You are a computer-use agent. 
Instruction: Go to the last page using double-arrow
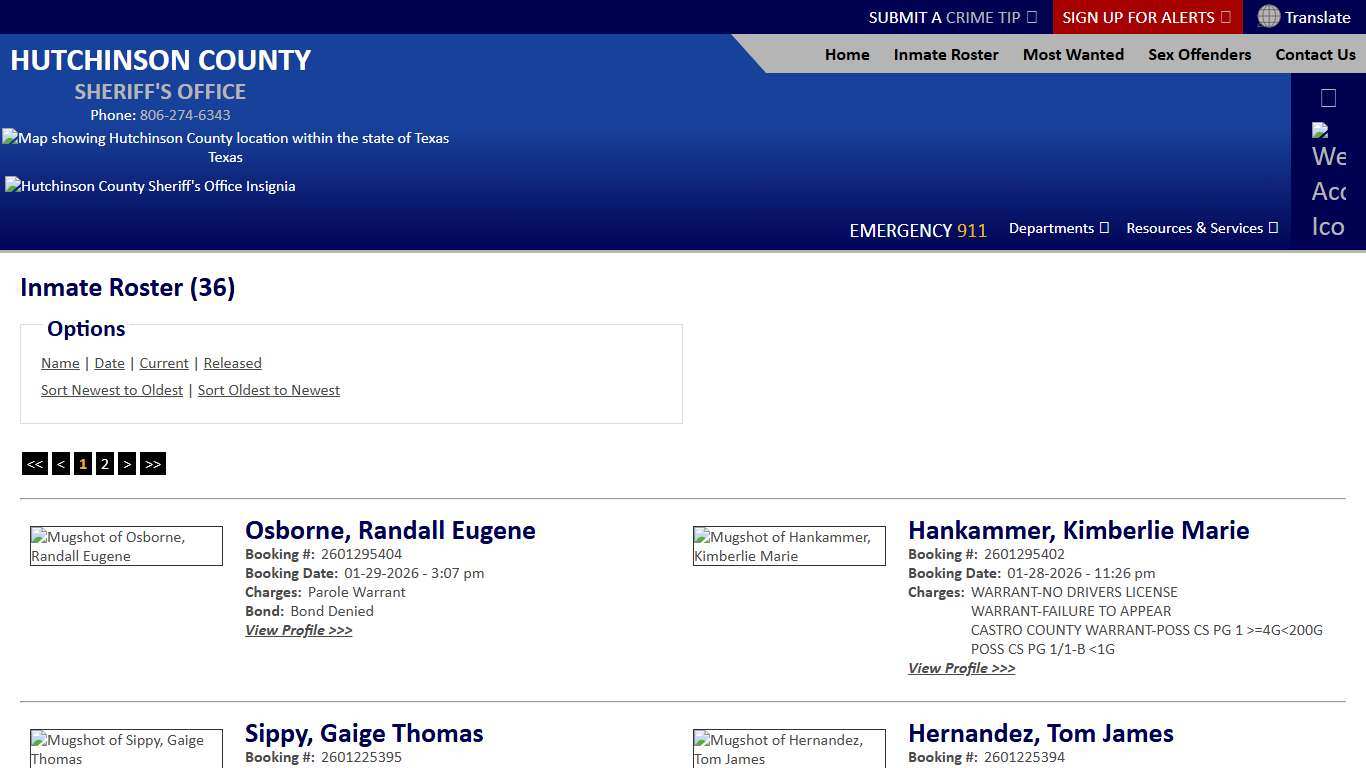point(152,463)
